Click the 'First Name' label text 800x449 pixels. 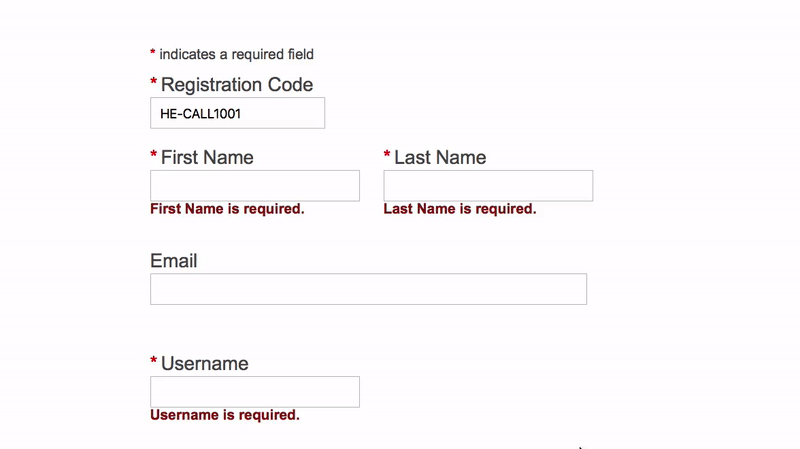[x=207, y=158]
